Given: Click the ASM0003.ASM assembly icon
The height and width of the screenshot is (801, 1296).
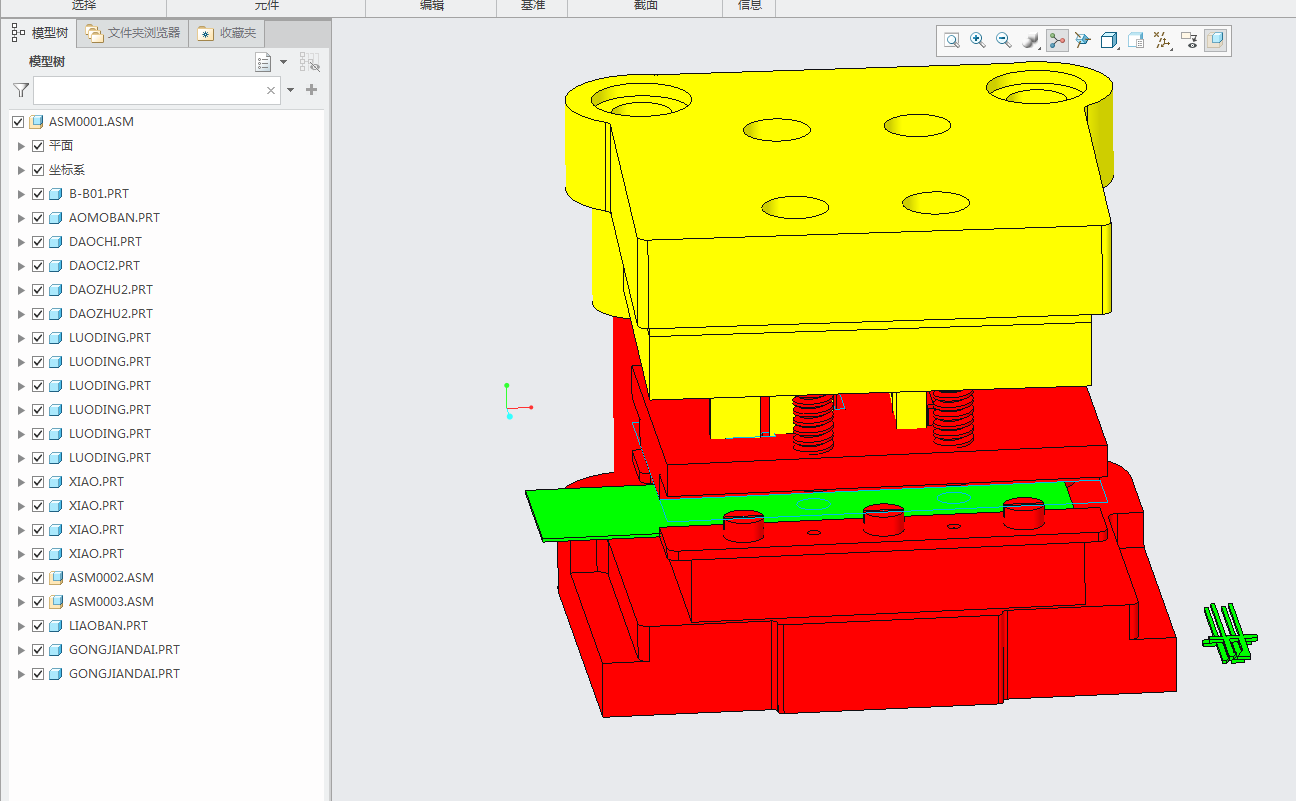Looking at the screenshot, I should 56,602.
